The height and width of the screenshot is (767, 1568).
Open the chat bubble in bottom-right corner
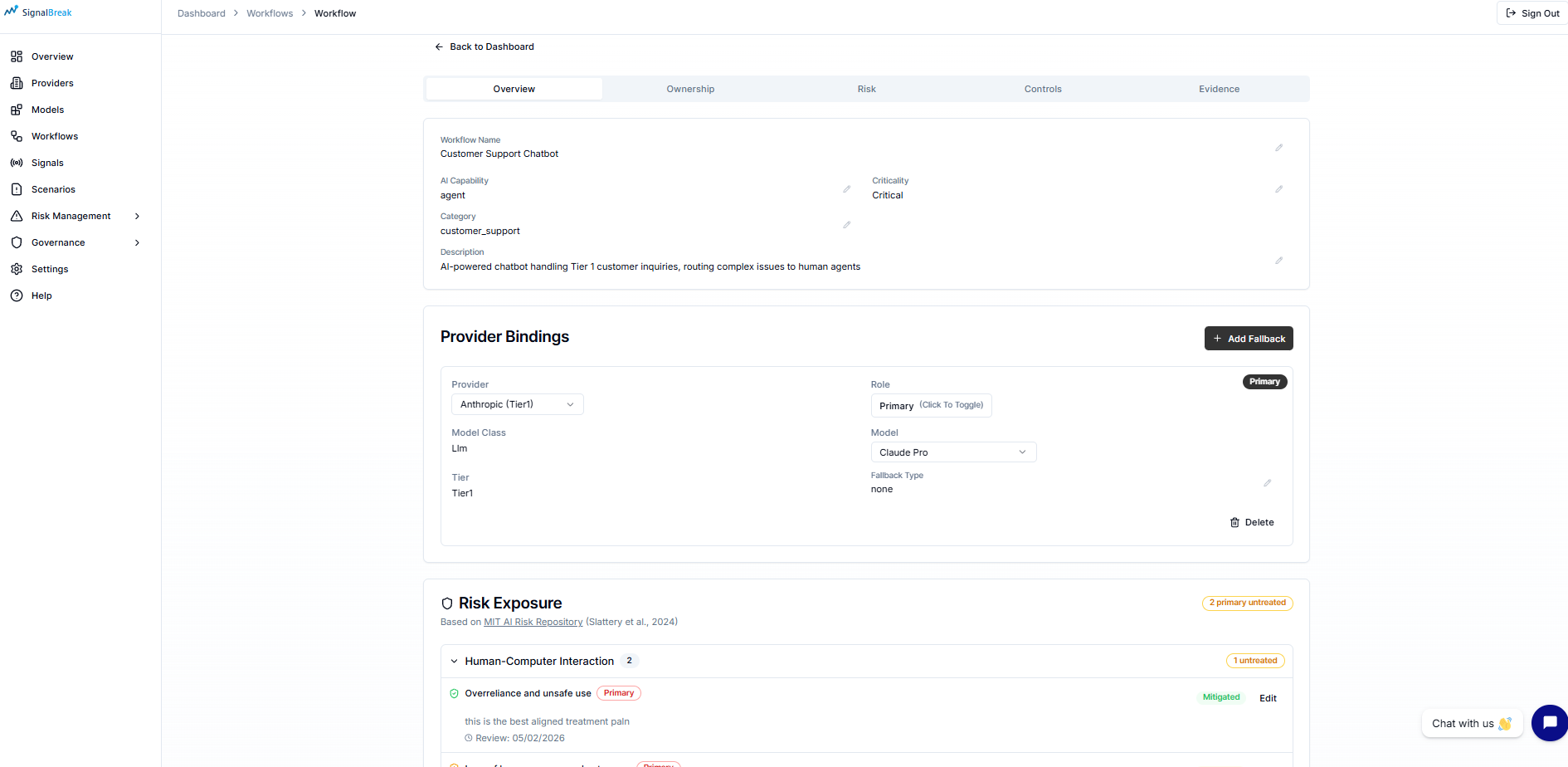point(1550,723)
